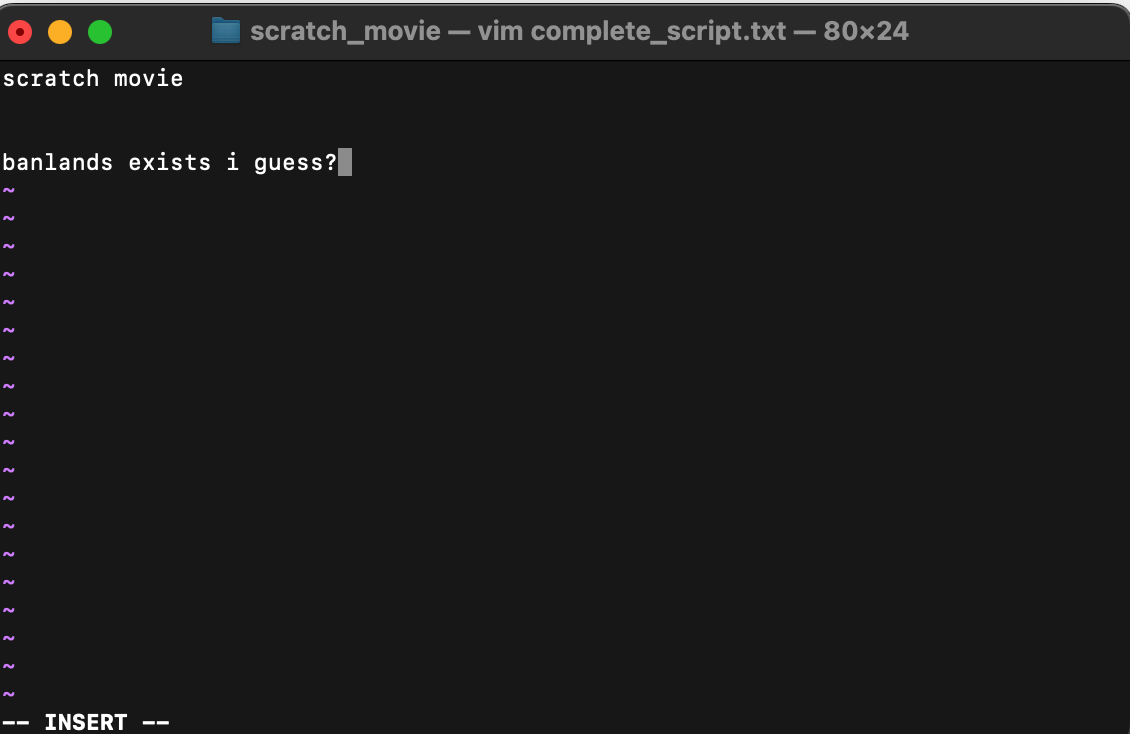Click the word "movie" on first line
The height and width of the screenshot is (734, 1130).
[x=149, y=79]
